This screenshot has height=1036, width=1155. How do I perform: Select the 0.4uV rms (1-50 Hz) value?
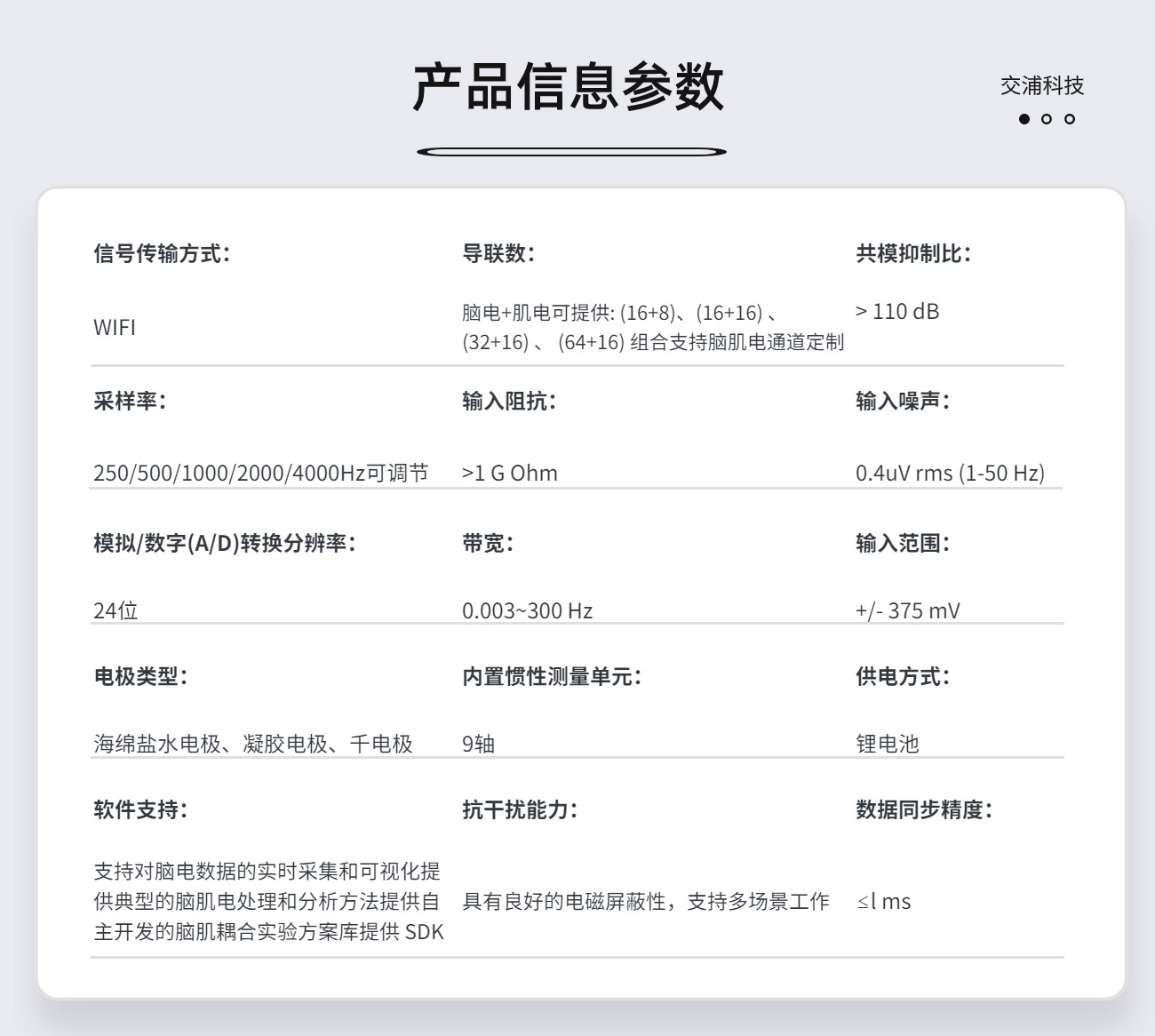pyautogui.click(x=951, y=473)
